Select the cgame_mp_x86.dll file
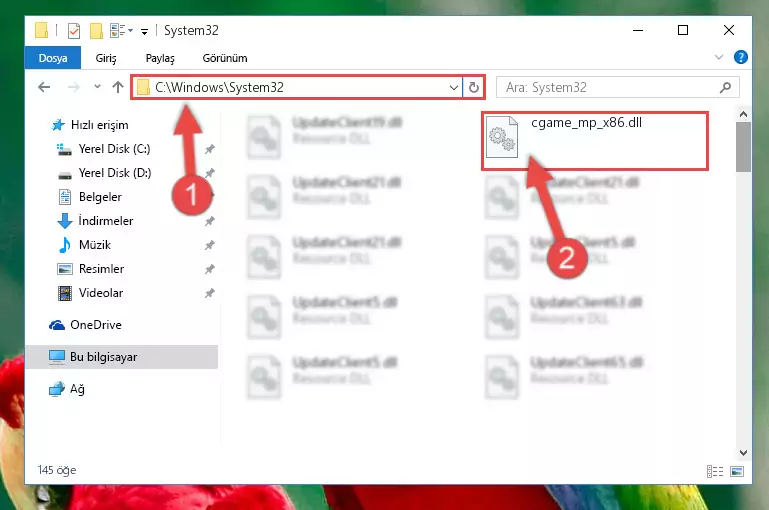 595,141
